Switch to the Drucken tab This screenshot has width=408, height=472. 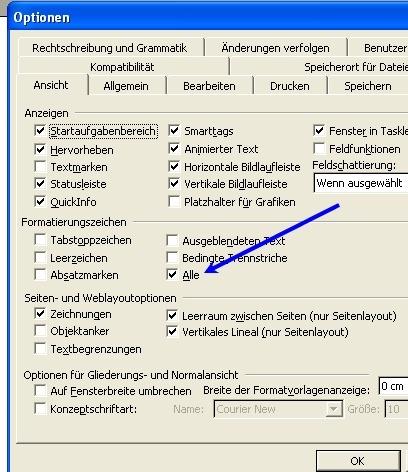tap(290, 86)
